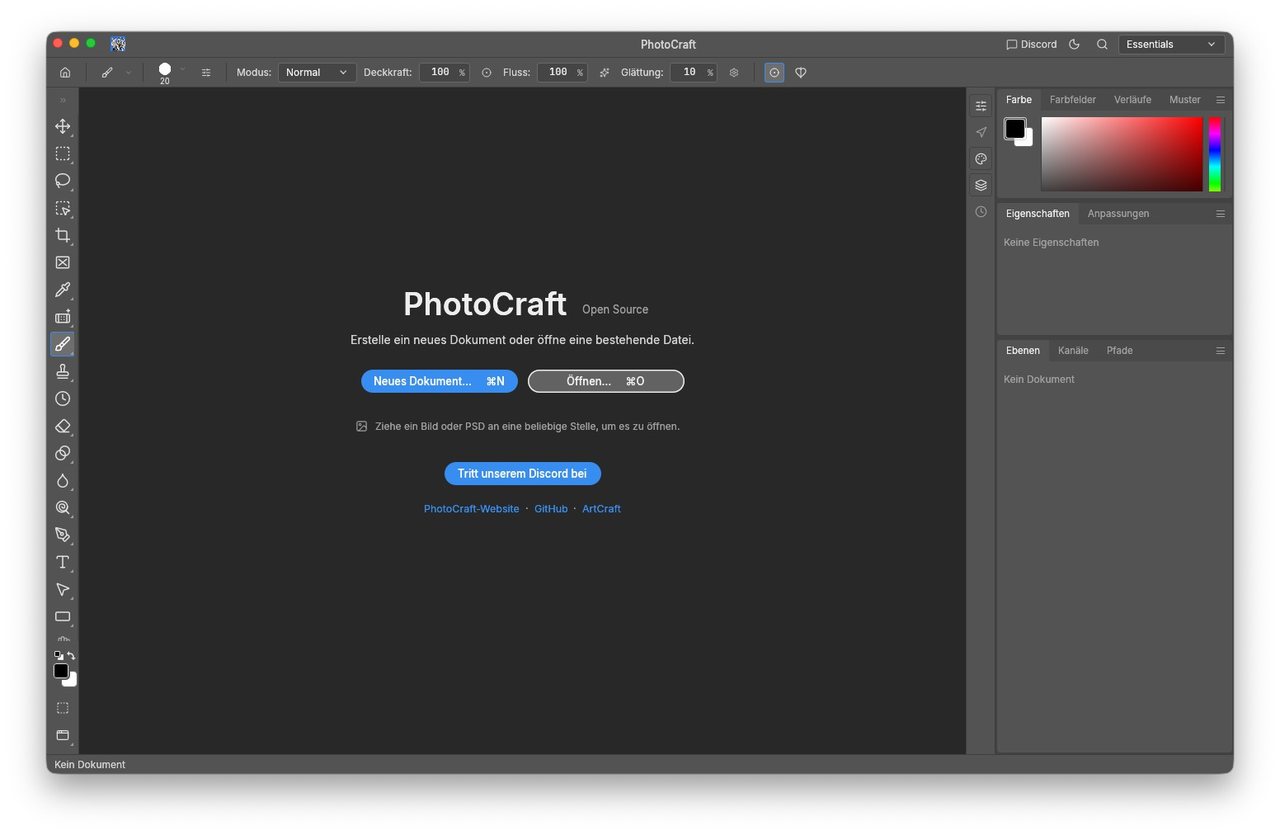
Task: Open the palette icon in the collapsed panel strip
Action: coord(981,159)
